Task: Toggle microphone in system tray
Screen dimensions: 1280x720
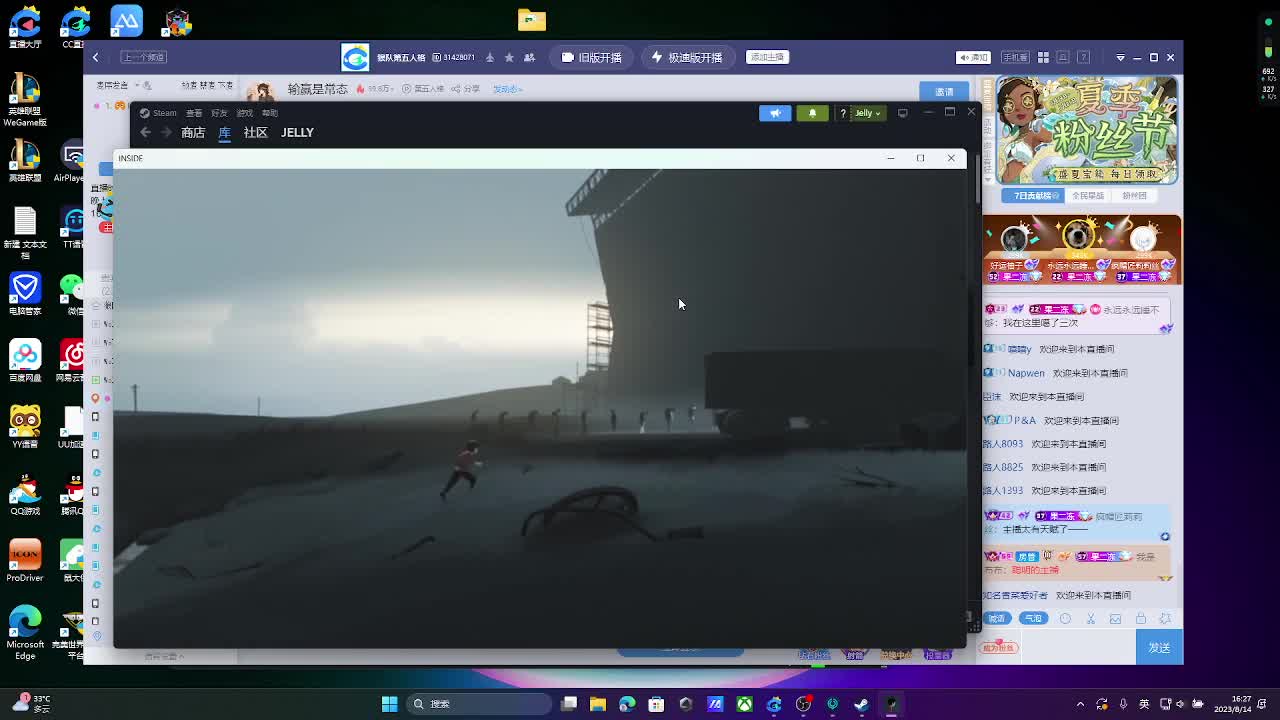Action: pyautogui.click(x=1123, y=704)
